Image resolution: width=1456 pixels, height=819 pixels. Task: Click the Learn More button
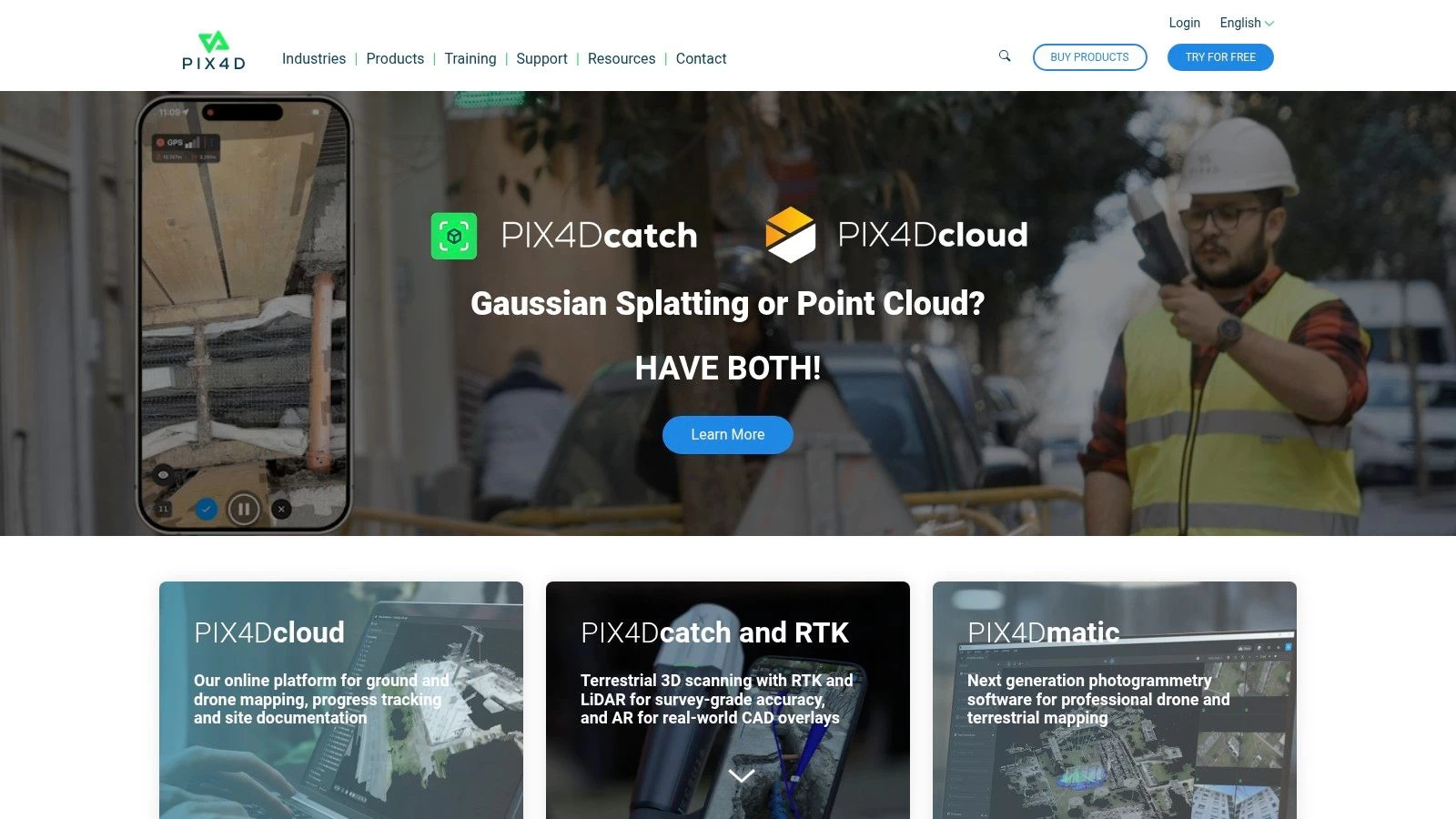pyautogui.click(x=728, y=435)
